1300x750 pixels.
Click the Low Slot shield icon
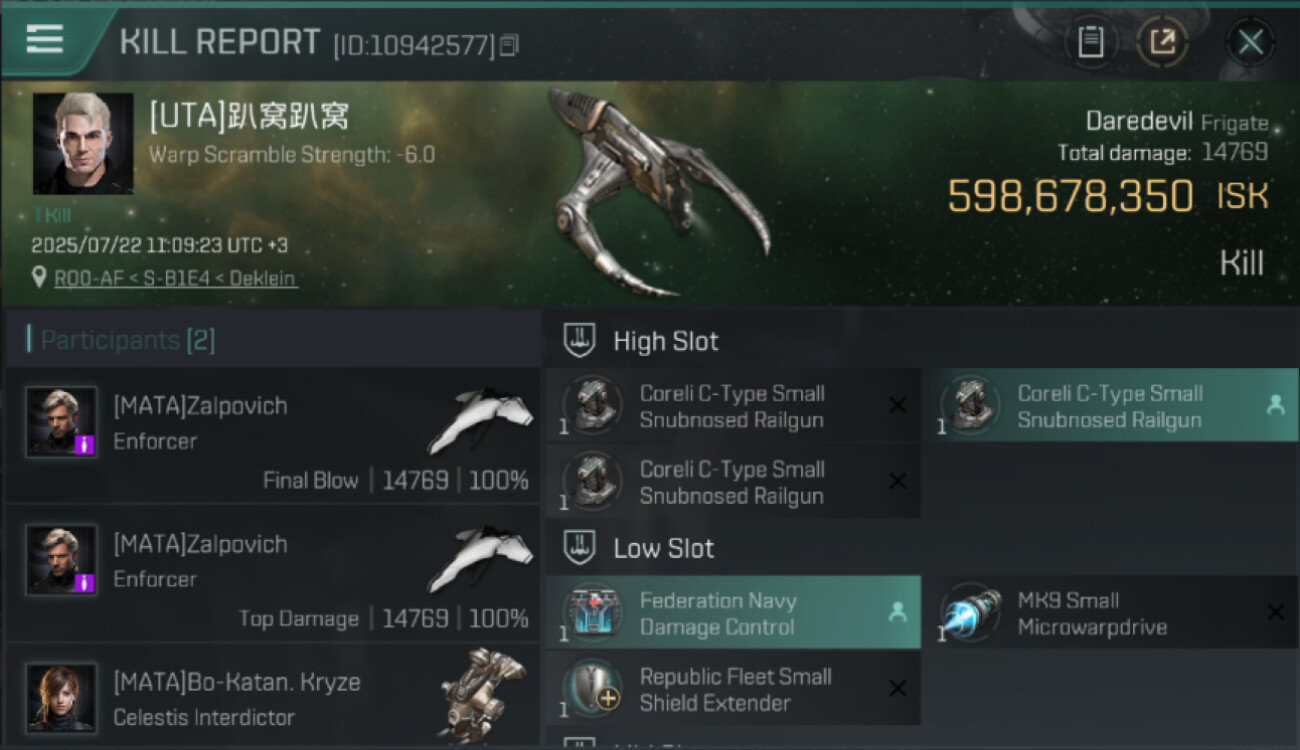coord(580,548)
